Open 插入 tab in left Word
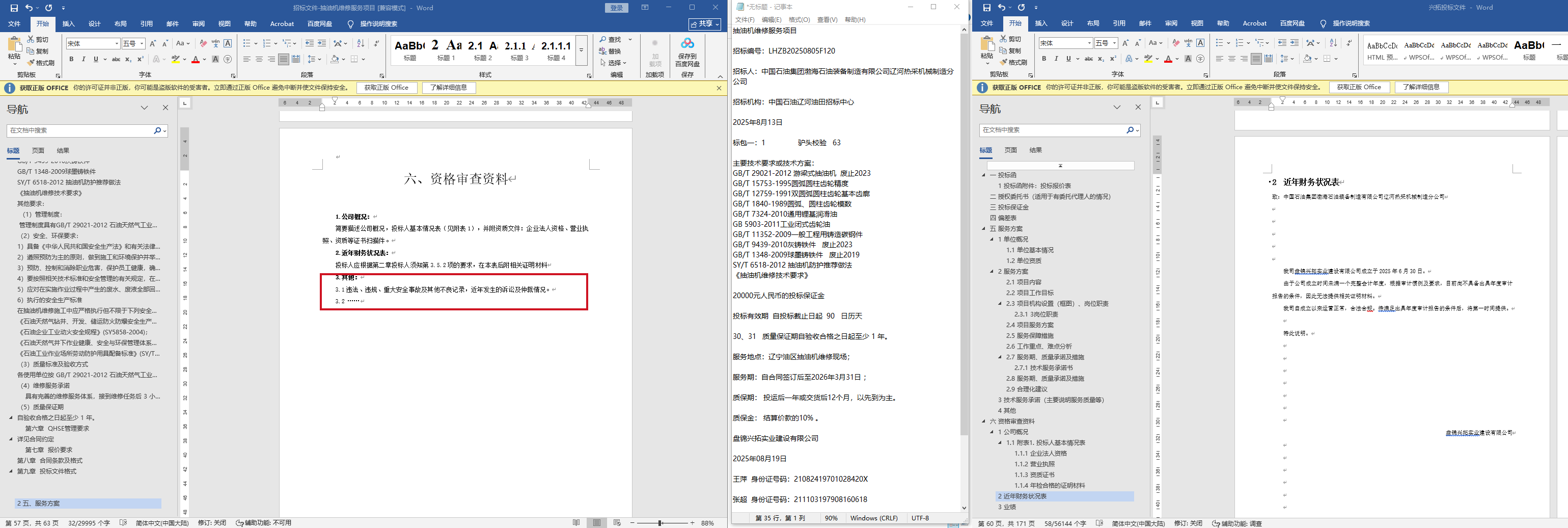Screen dimensions: 1568x528 click(x=69, y=24)
